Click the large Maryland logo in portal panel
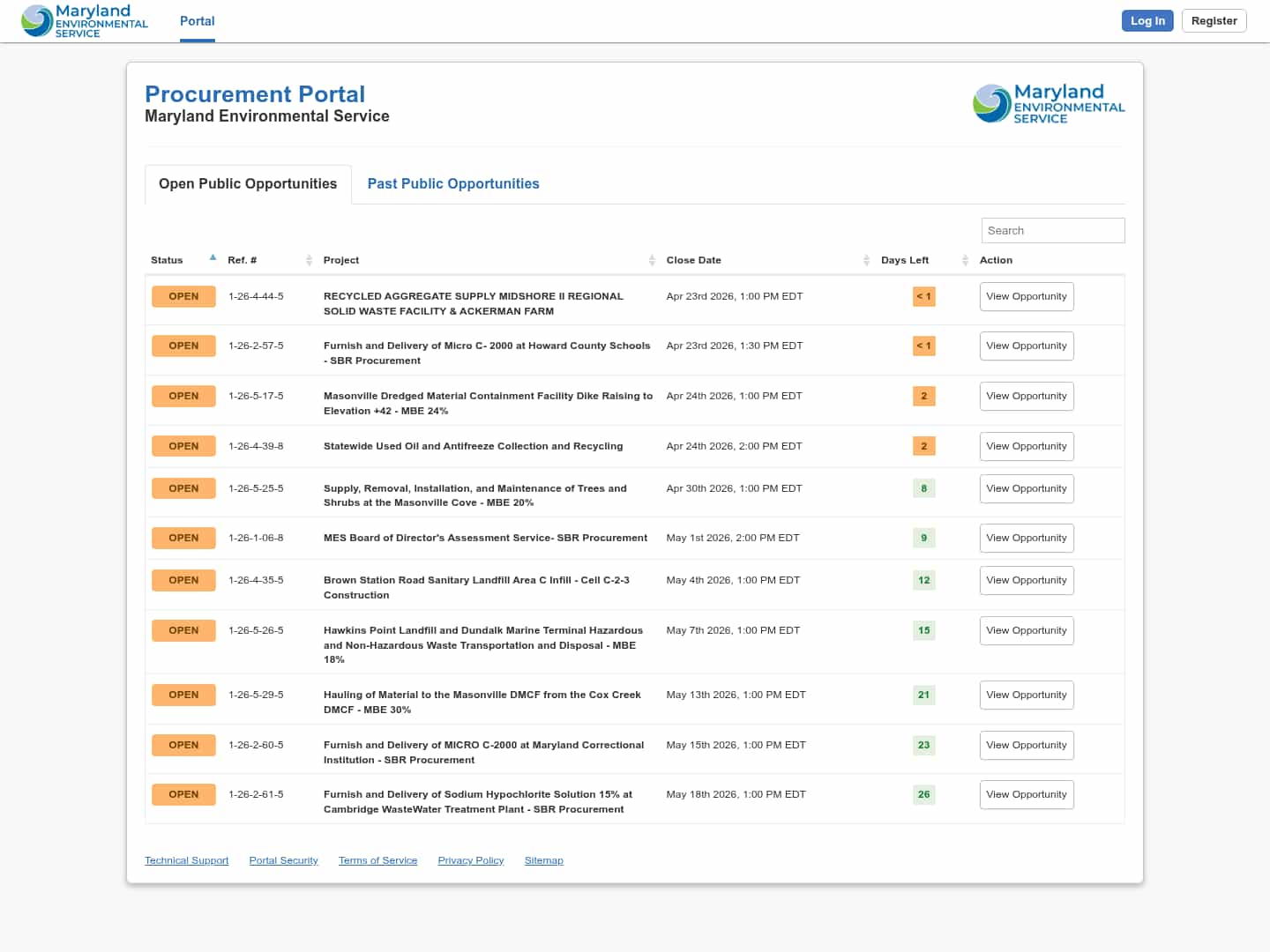The height and width of the screenshot is (952, 1270). 1049,104
